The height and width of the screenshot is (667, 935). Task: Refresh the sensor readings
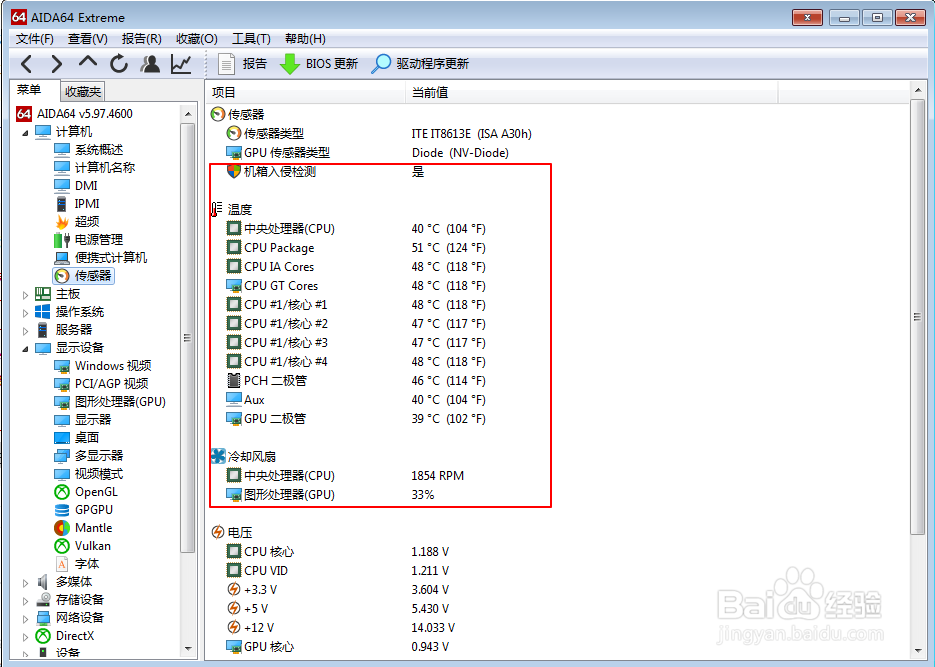click(x=119, y=63)
